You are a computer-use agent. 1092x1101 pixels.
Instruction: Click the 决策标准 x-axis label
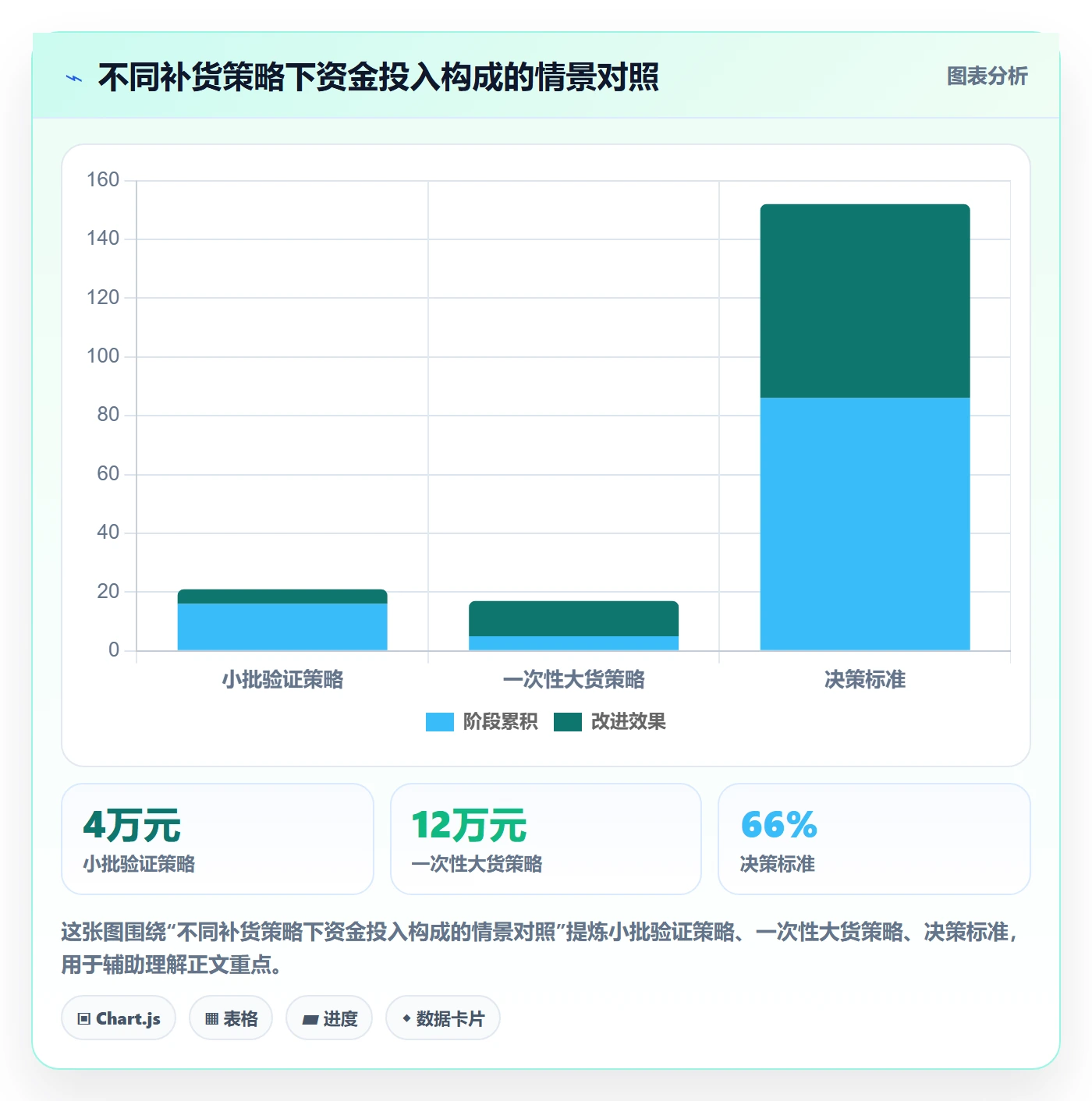pos(865,680)
